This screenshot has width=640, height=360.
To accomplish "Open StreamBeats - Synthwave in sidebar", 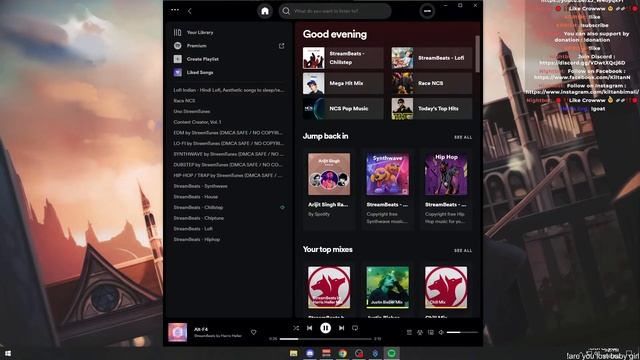I will point(200,186).
